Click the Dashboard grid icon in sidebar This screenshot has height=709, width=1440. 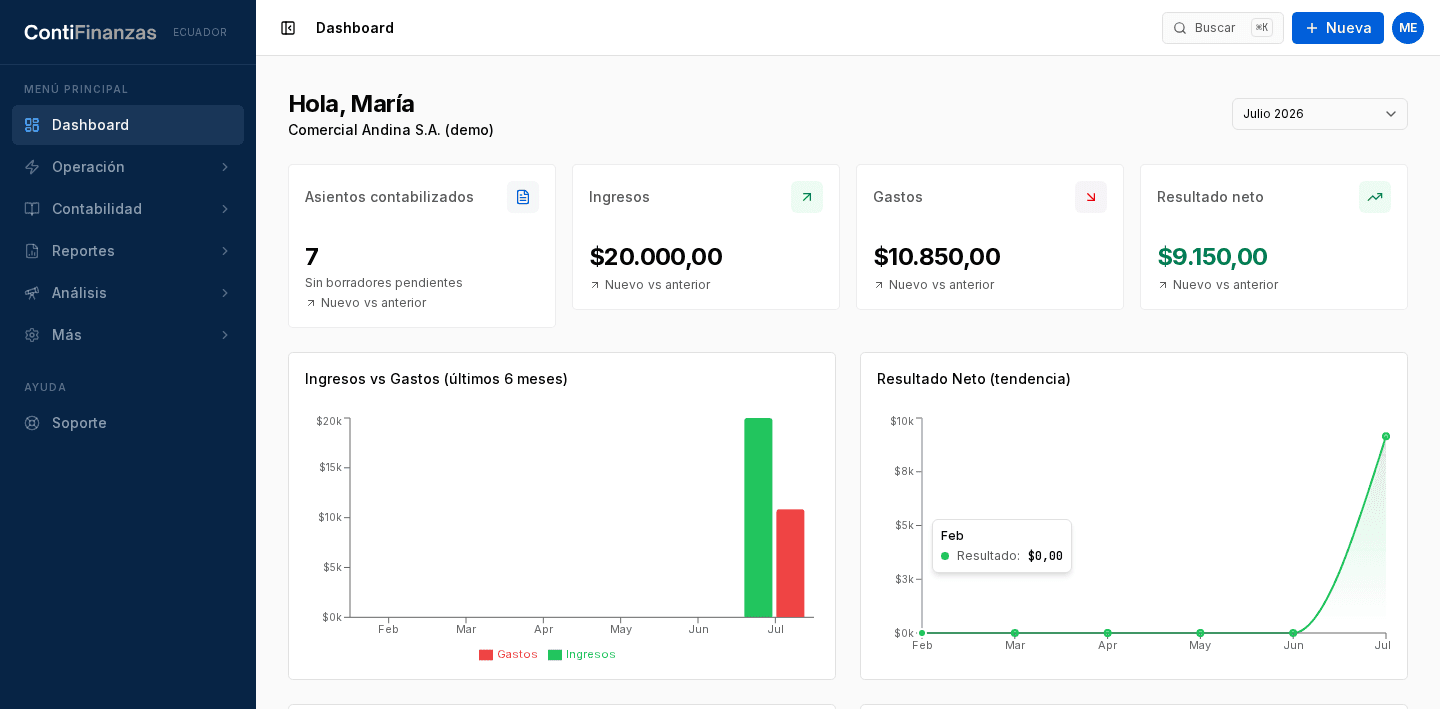tap(32, 125)
